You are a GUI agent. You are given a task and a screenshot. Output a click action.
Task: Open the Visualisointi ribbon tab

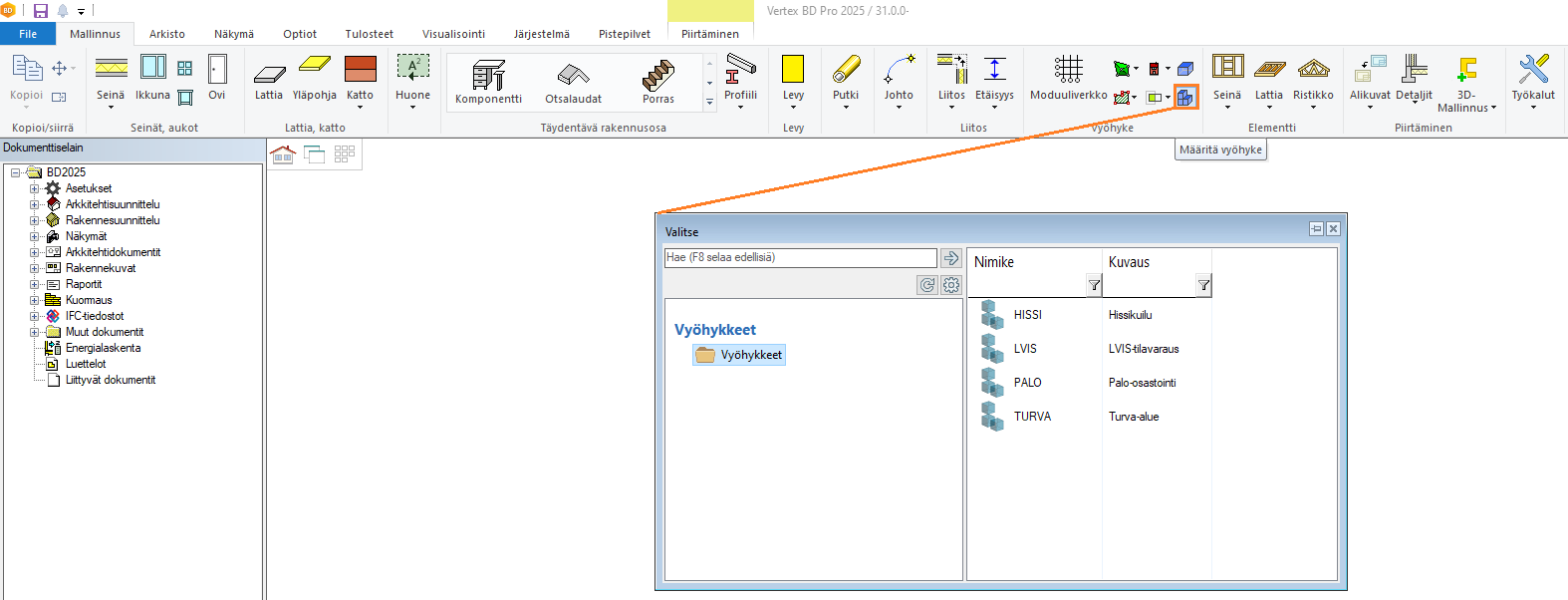coord(453,34)
